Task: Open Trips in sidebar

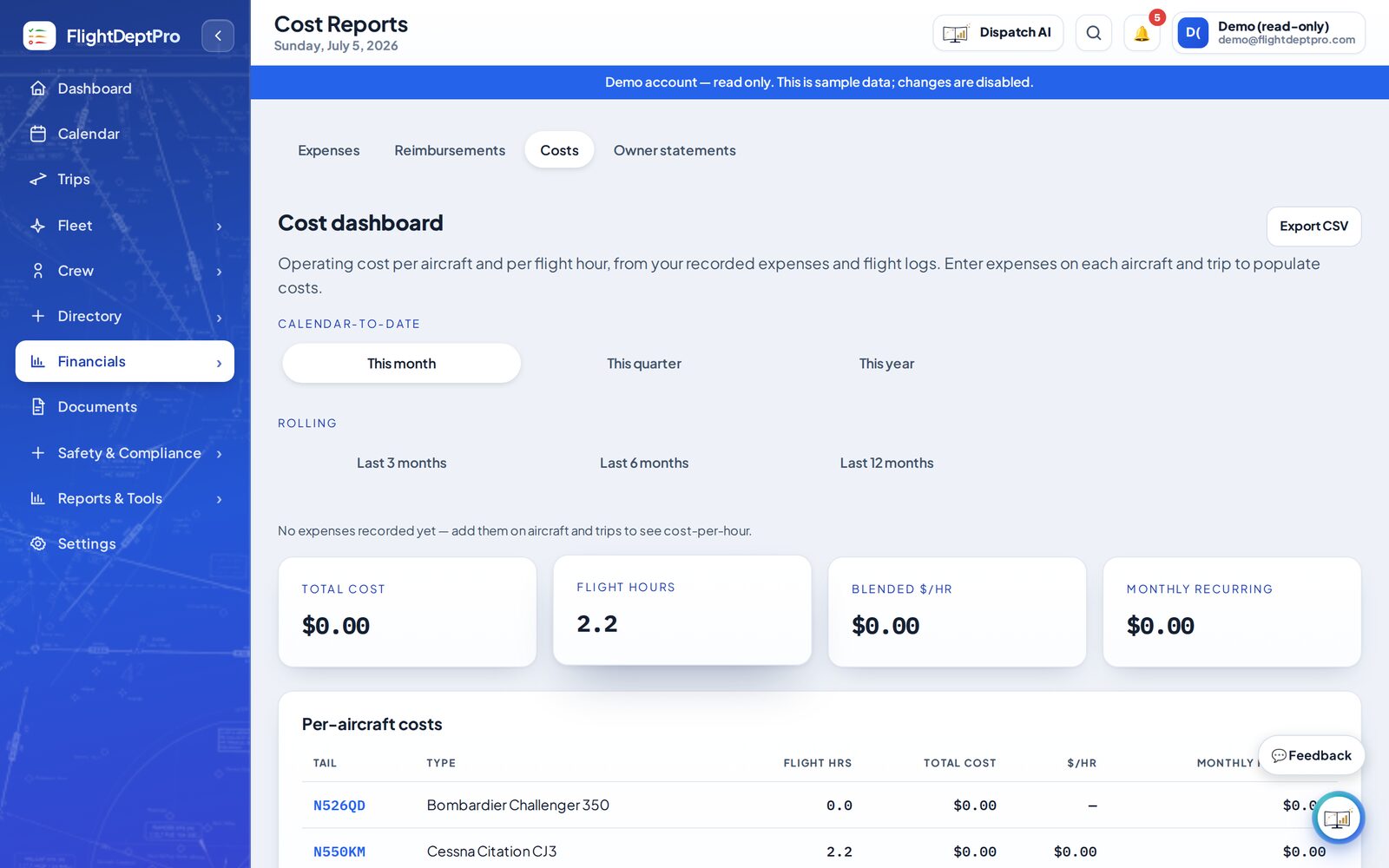Action: 125,179
